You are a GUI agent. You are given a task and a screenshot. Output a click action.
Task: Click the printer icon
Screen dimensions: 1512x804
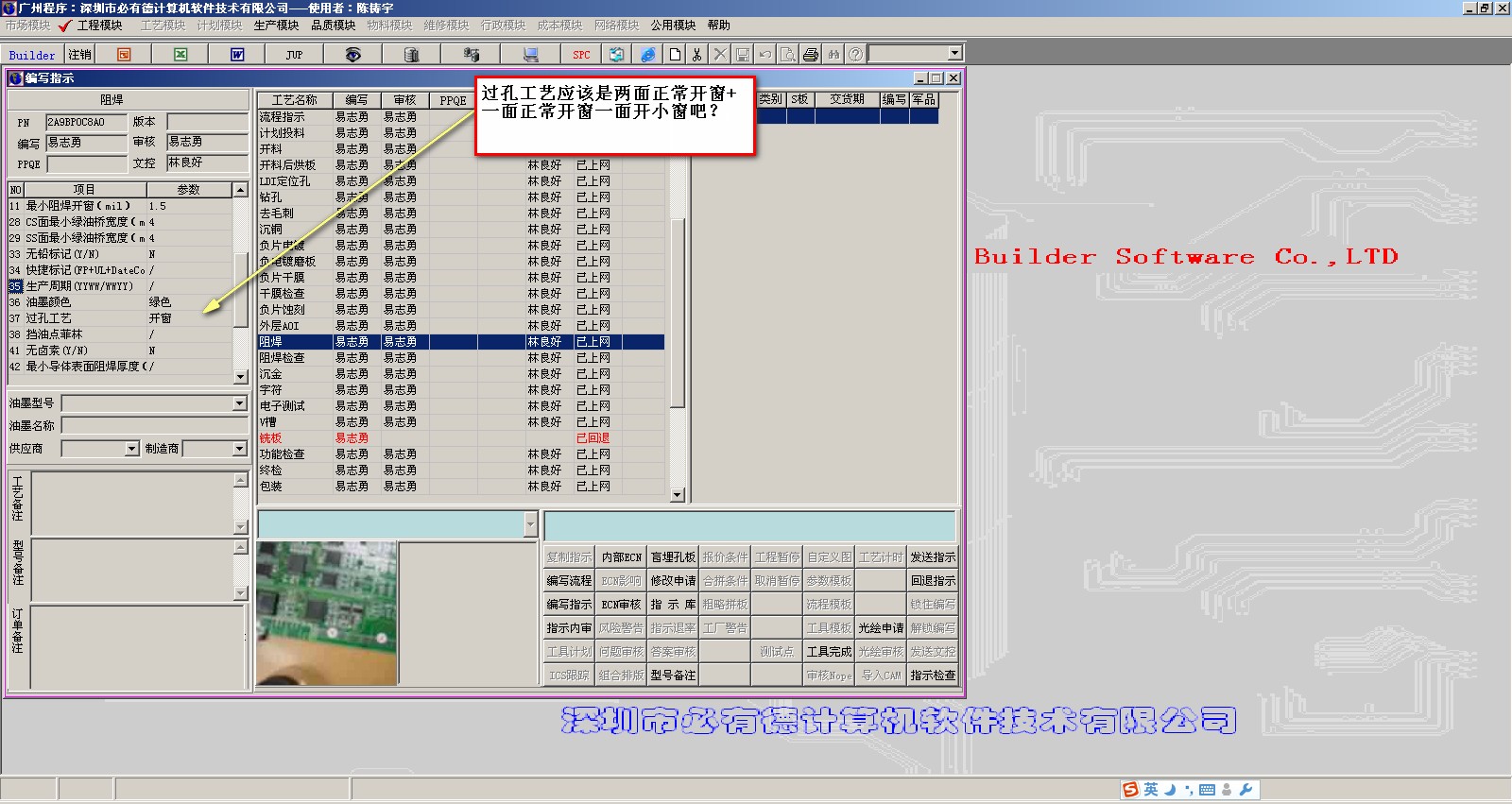810,55
